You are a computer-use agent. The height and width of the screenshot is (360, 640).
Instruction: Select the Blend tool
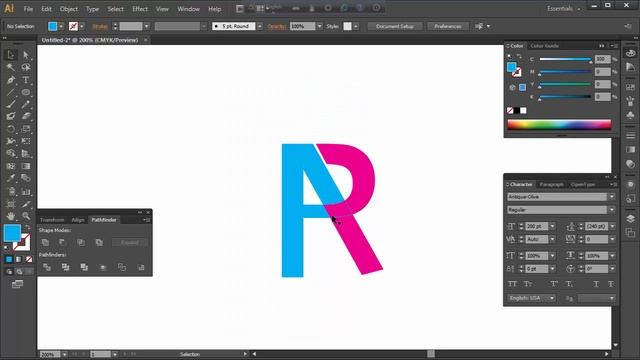point(26,178)
